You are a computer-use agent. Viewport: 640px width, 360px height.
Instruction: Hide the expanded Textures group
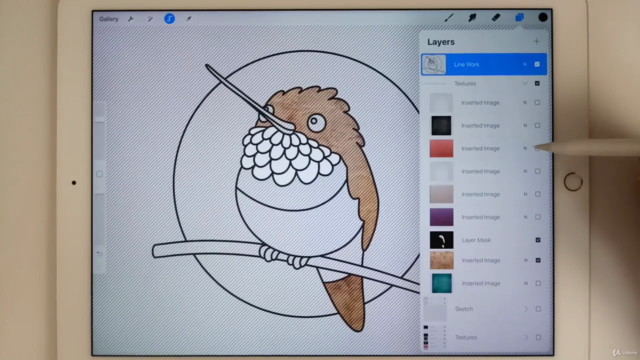click(537, 84)
